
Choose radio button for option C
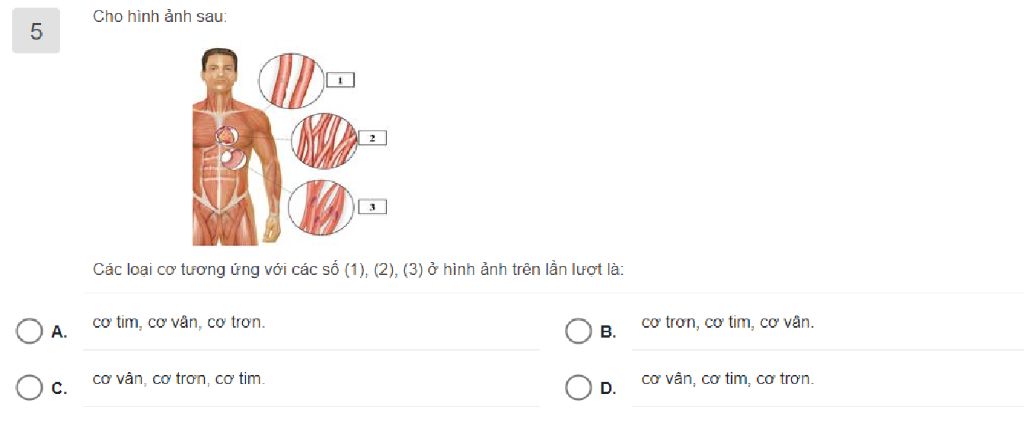point(29,387)
